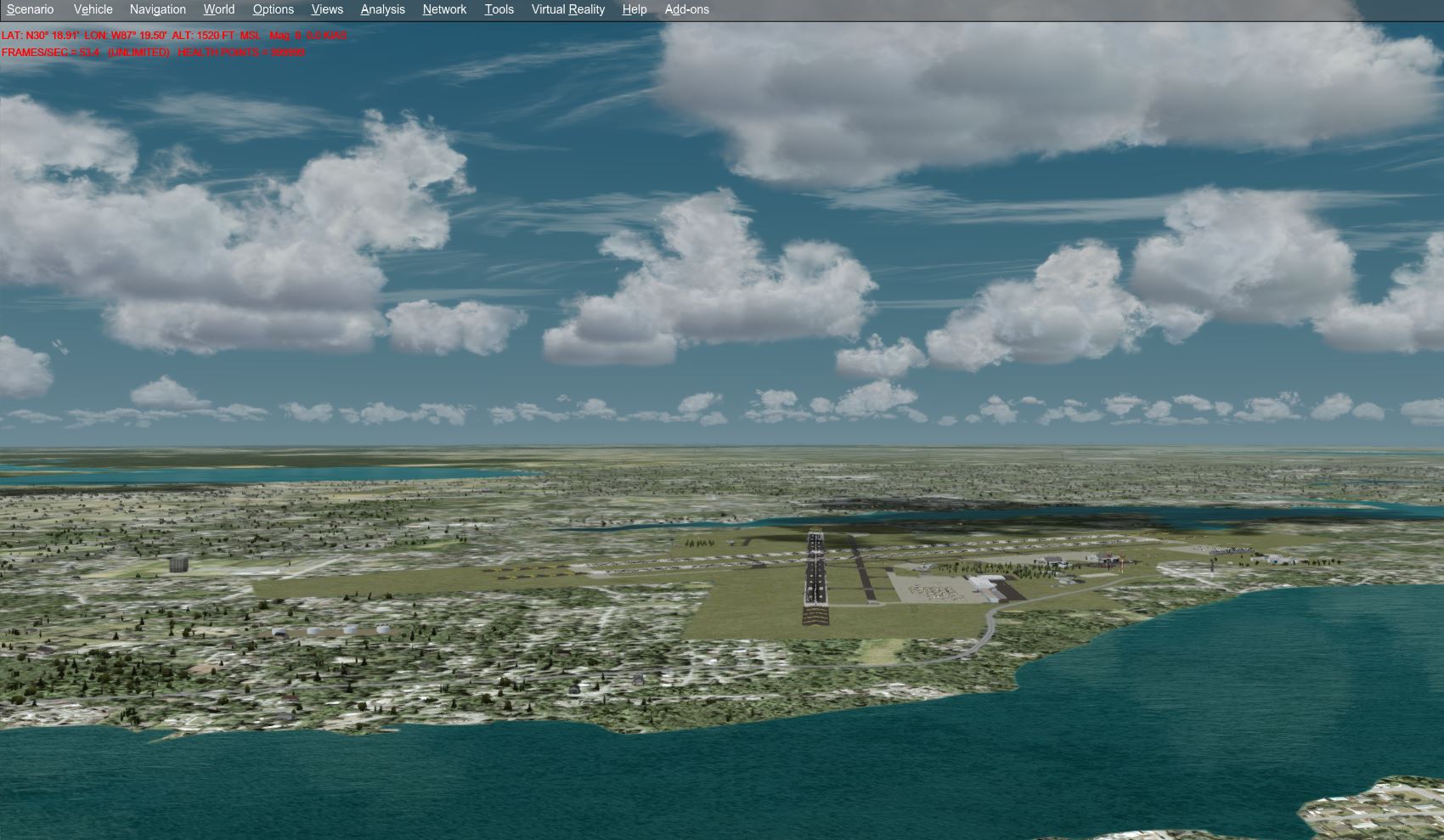The height and width of the screenshot is (840, 1444).
Task: Expand the Tools menu
Action: point(499,9)
